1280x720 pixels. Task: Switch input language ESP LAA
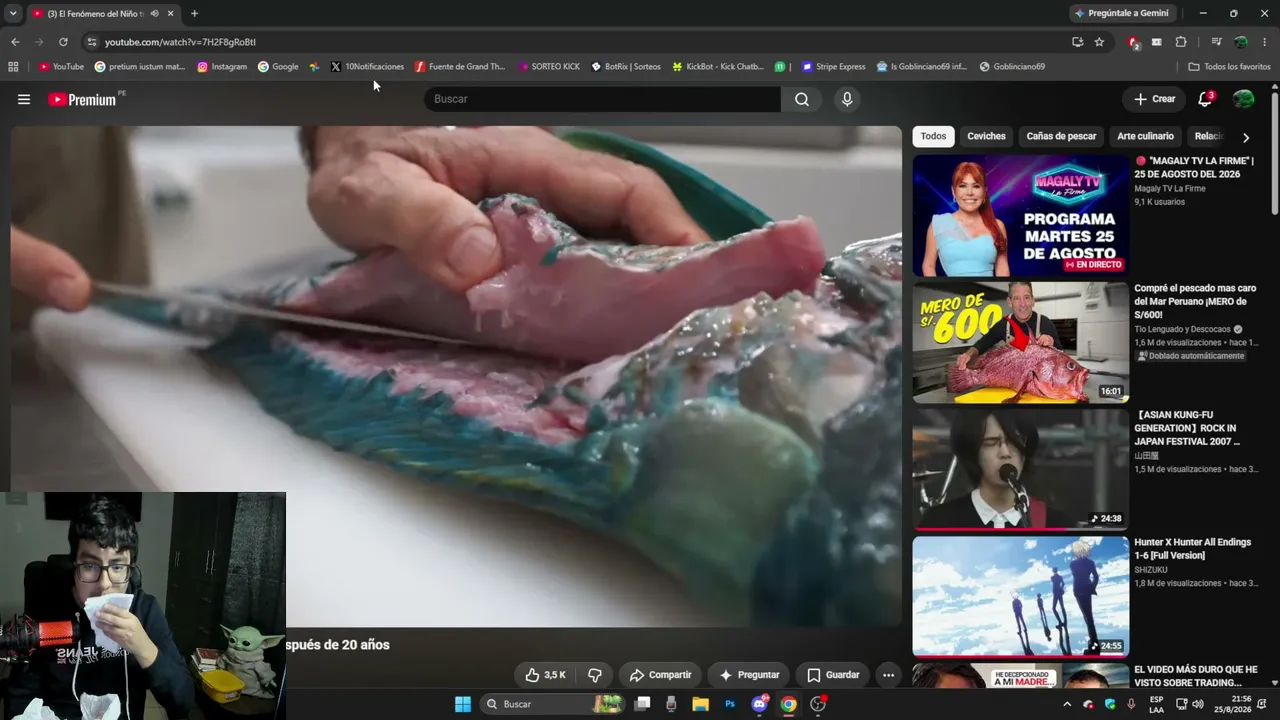[x=1156, y=704]
